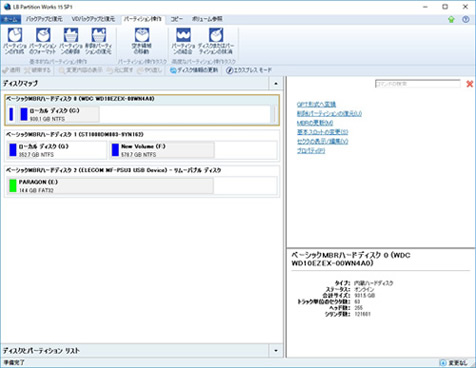This screenshot has width=476, height=368.
Task: Click the MBRの更新 link
Action: point(315,123)
